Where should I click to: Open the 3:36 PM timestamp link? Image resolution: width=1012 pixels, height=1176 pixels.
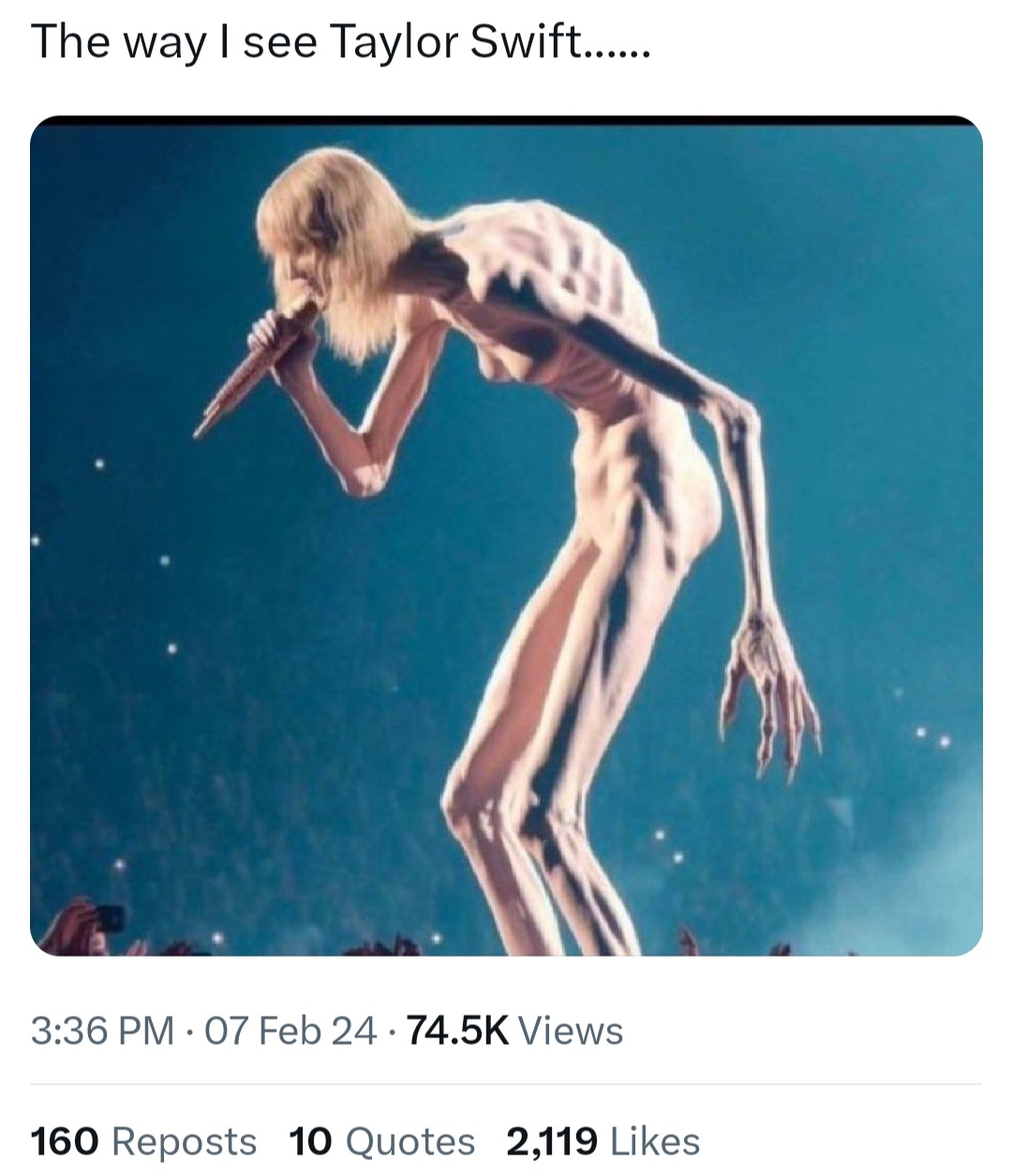[102, 1031]
